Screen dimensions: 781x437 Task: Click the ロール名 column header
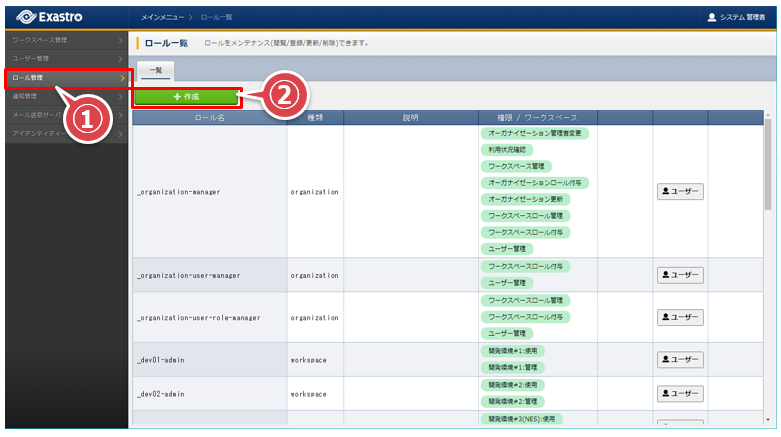tap(209, 117)
